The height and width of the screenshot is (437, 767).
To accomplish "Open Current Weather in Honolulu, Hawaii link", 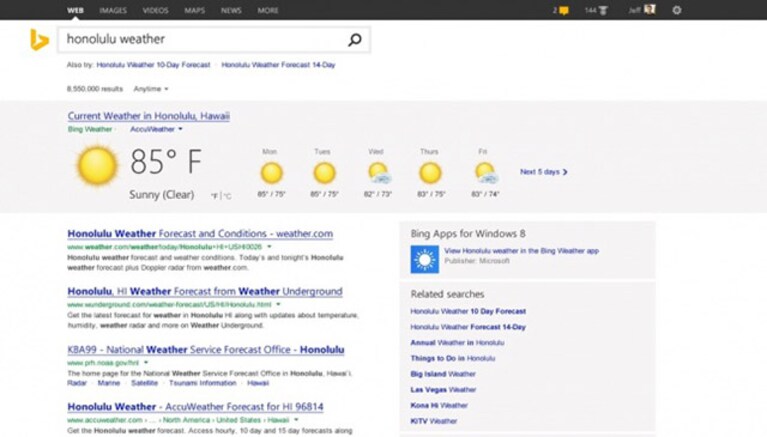I will (x=149, y=116).
